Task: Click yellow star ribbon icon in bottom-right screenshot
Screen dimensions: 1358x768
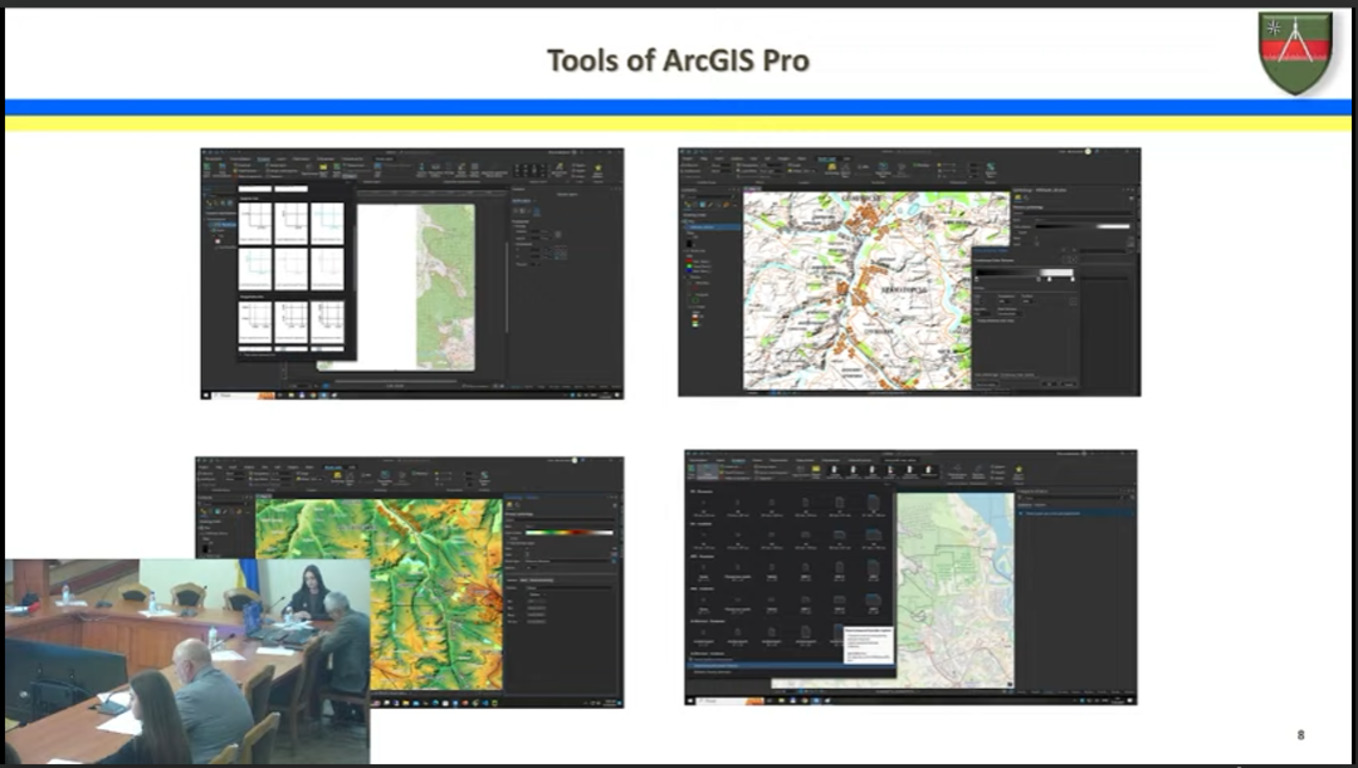Action: [x=1019, y=471]
